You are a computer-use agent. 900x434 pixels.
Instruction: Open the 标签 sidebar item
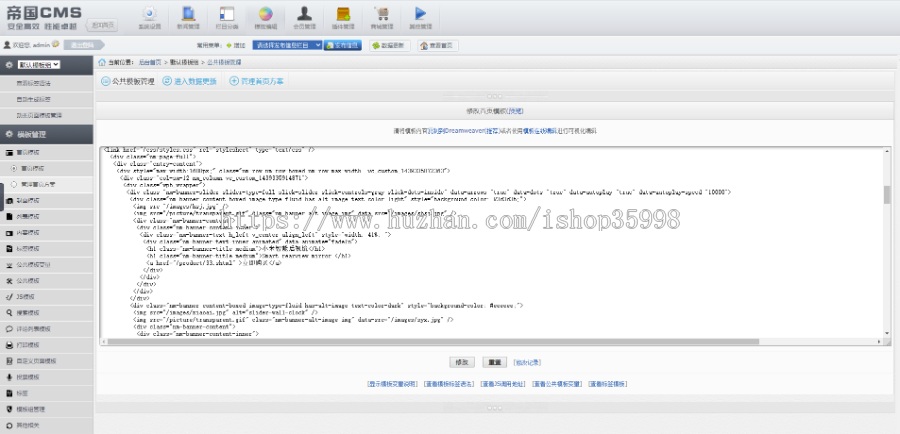46,393
